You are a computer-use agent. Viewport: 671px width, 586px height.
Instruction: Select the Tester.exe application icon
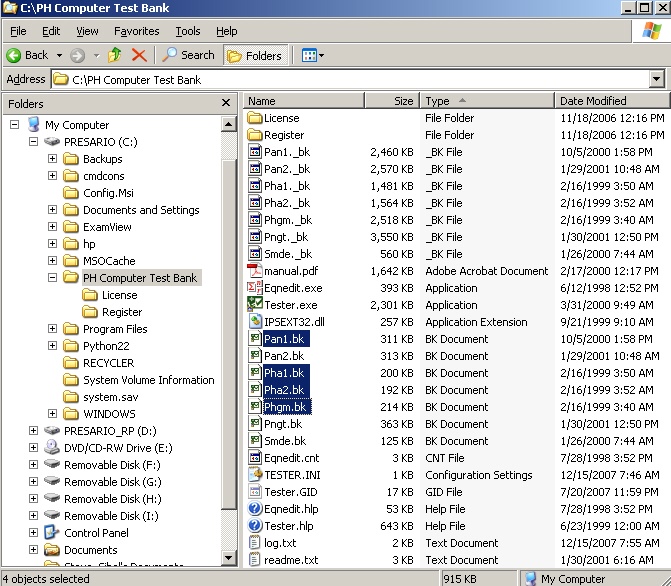point(255,304)
